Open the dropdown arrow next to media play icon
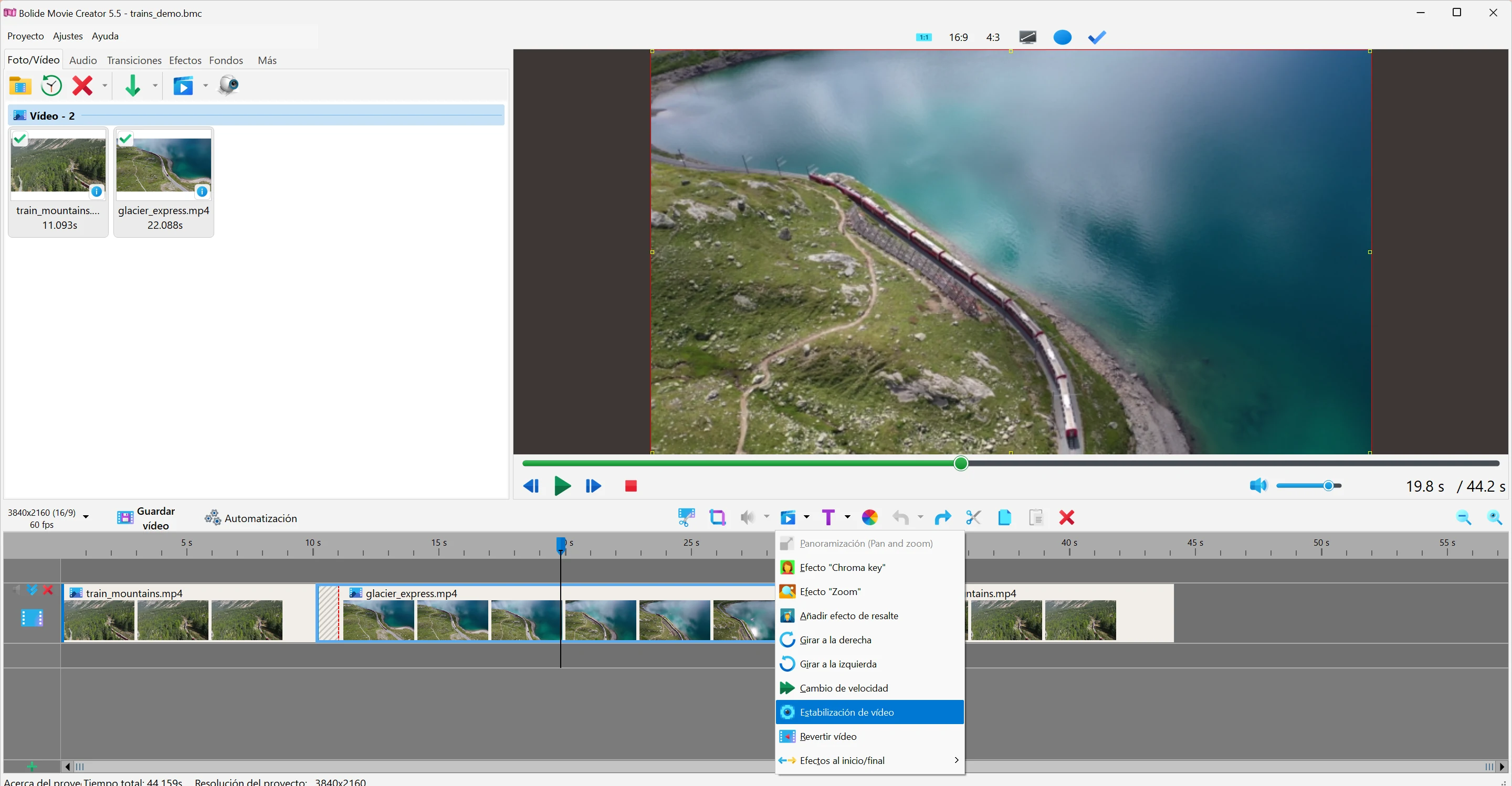 205,86
